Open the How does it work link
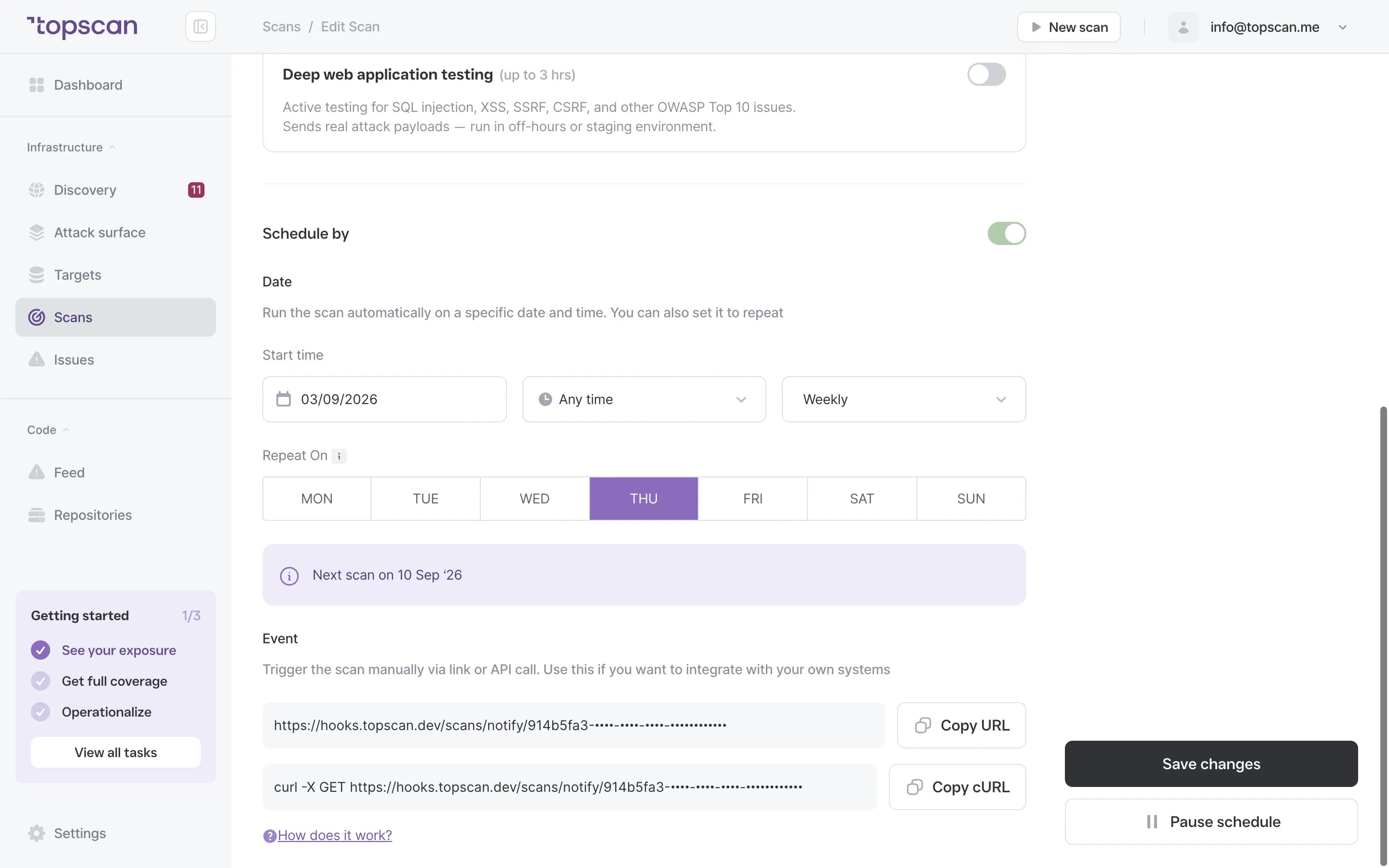The height and width of the screenshot is (868, 1389). (335, 835)
